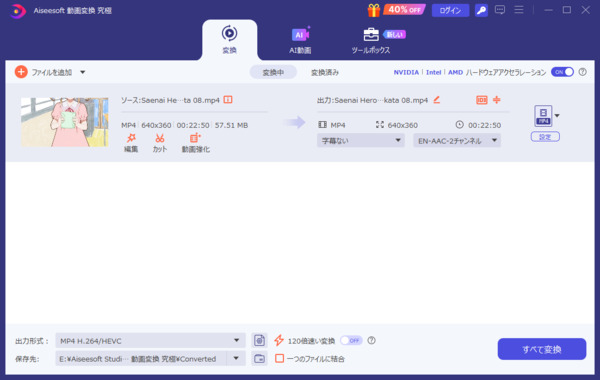The image size is (600, 380).
Task: Click the AMD label
Action: click(455, 72)
